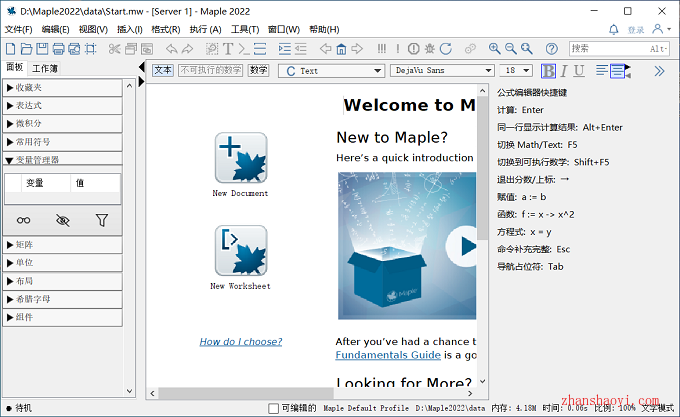Switch input mode to 文本

click(163, 70)
